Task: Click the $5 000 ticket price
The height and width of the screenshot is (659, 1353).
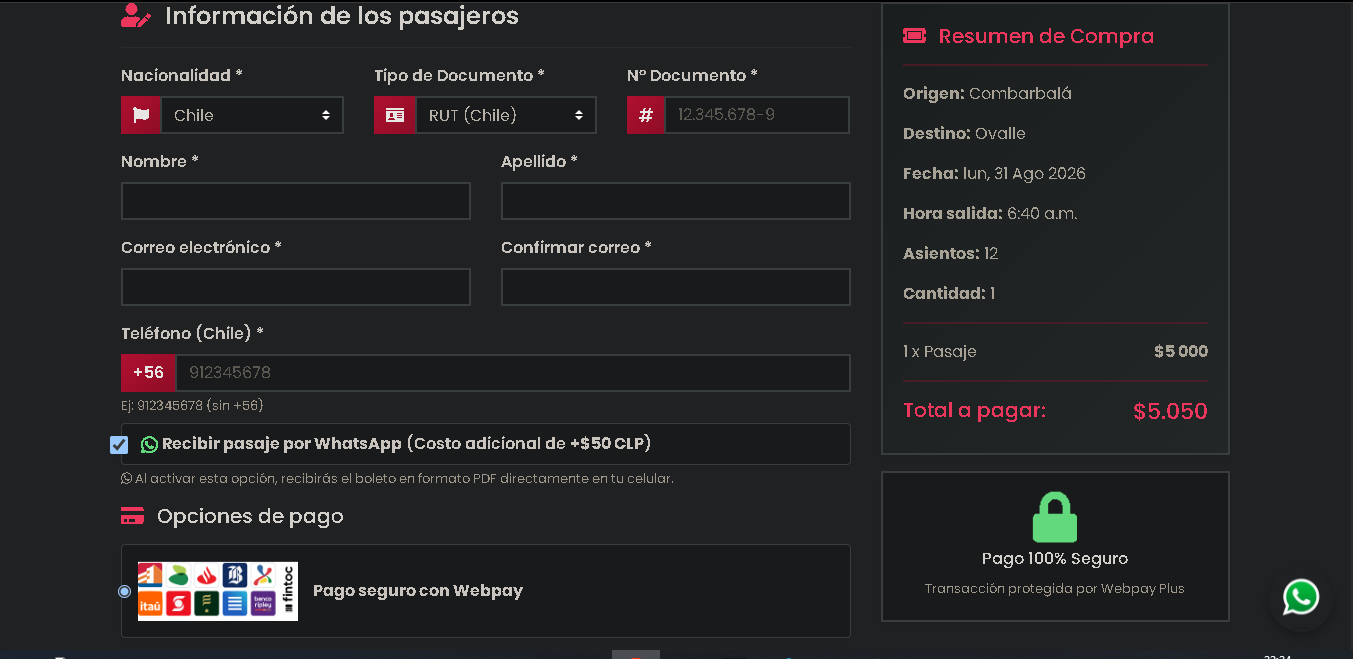Action: [x=1181, y=352]
